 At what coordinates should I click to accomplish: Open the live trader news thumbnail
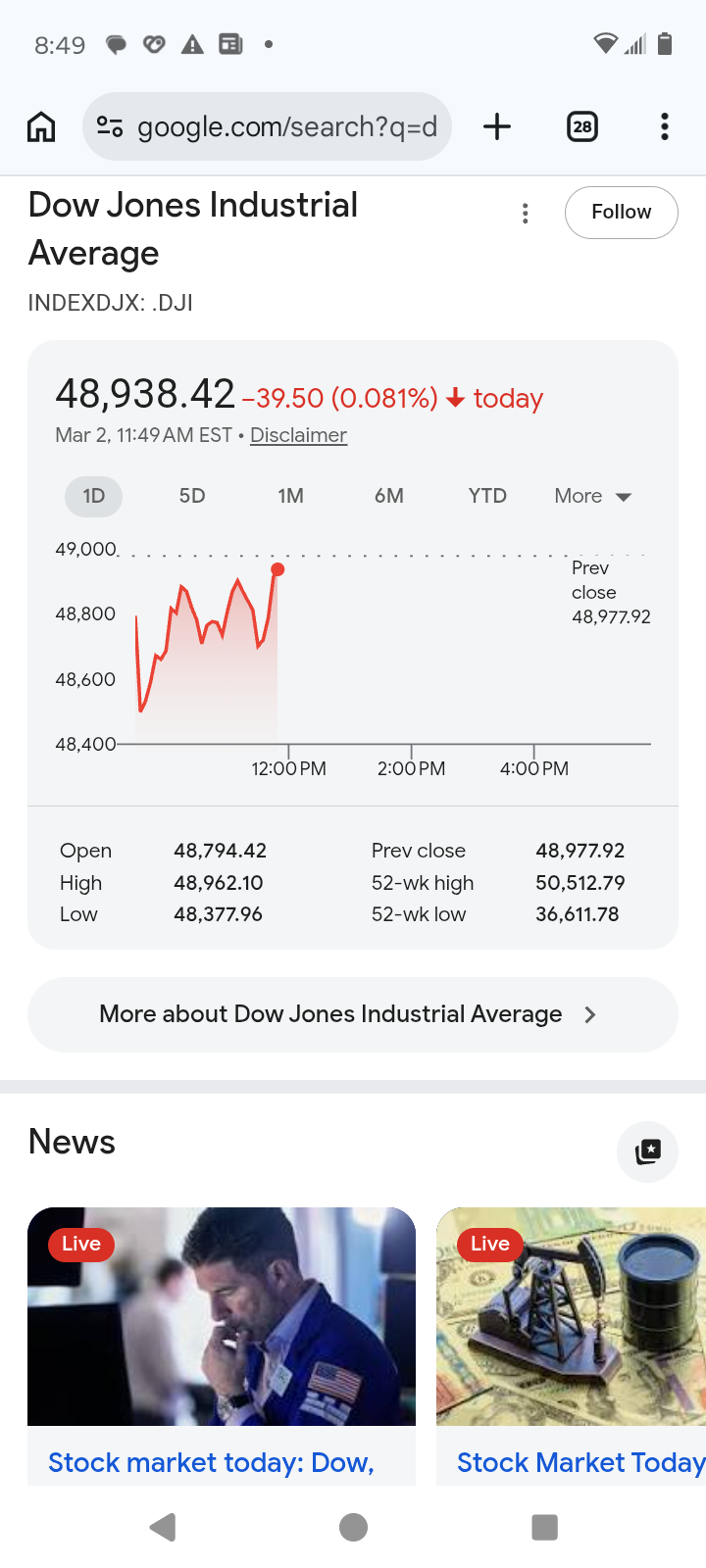222,1316
